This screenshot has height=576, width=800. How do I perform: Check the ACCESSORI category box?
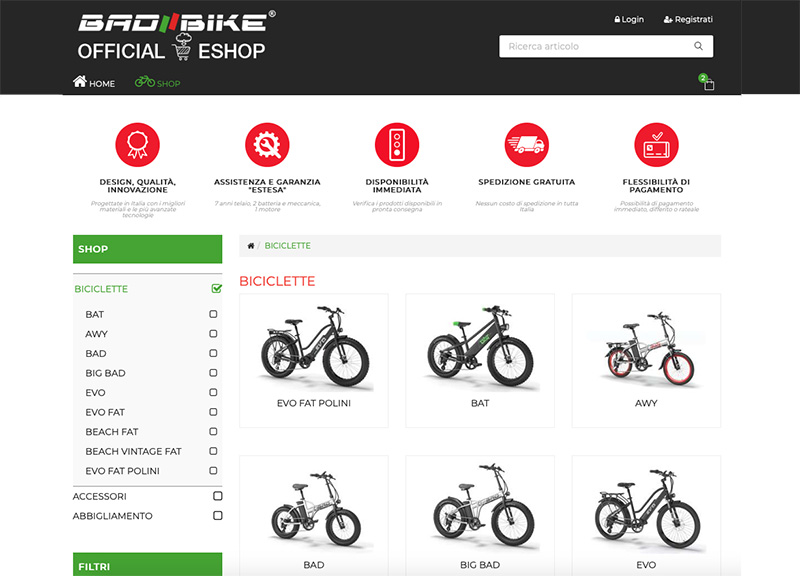click(217, 496)
